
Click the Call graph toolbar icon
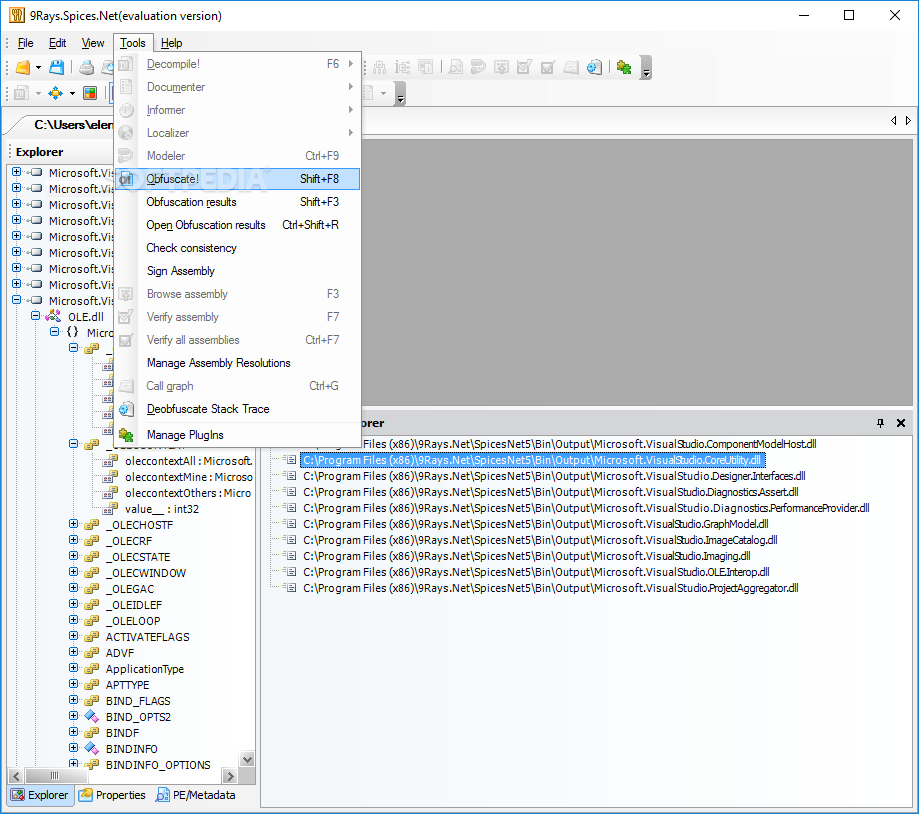point(571,67)
